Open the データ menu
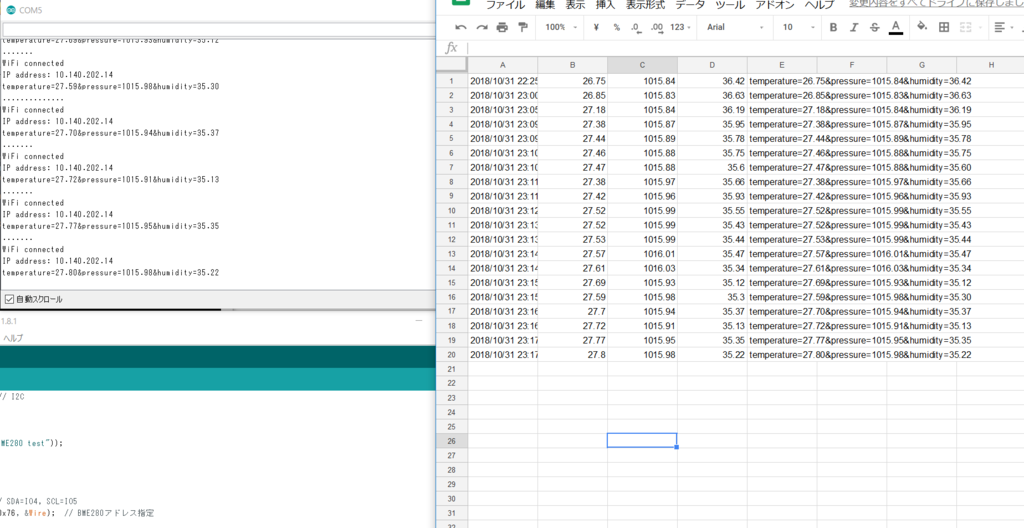This screenshot has height=528, width=1024. (x=690, y=5)
